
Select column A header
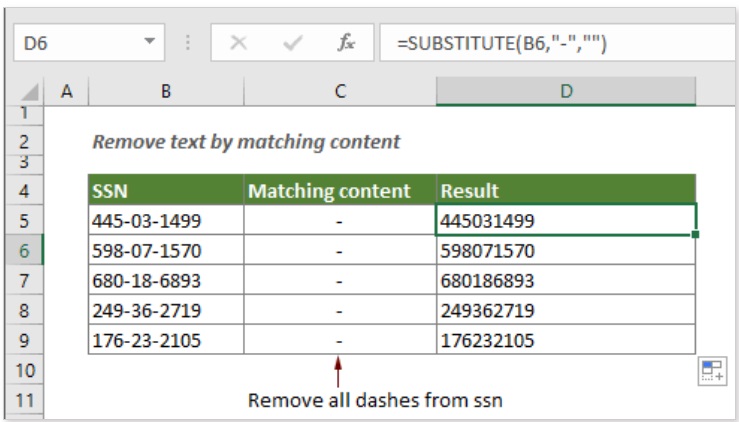(x=66, y=91)
